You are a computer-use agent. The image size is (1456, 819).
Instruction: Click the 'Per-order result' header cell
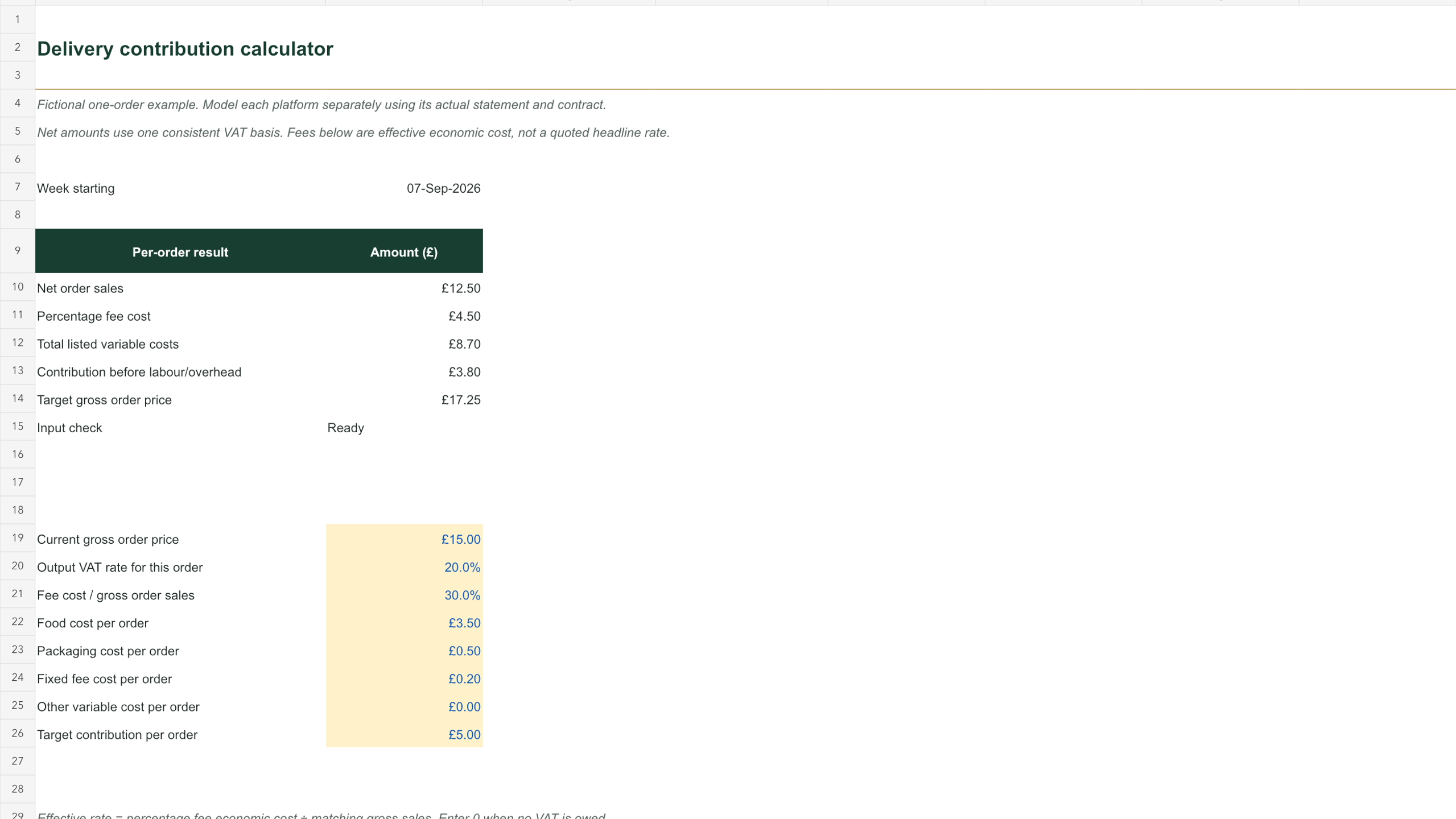[x=180, y=251]
